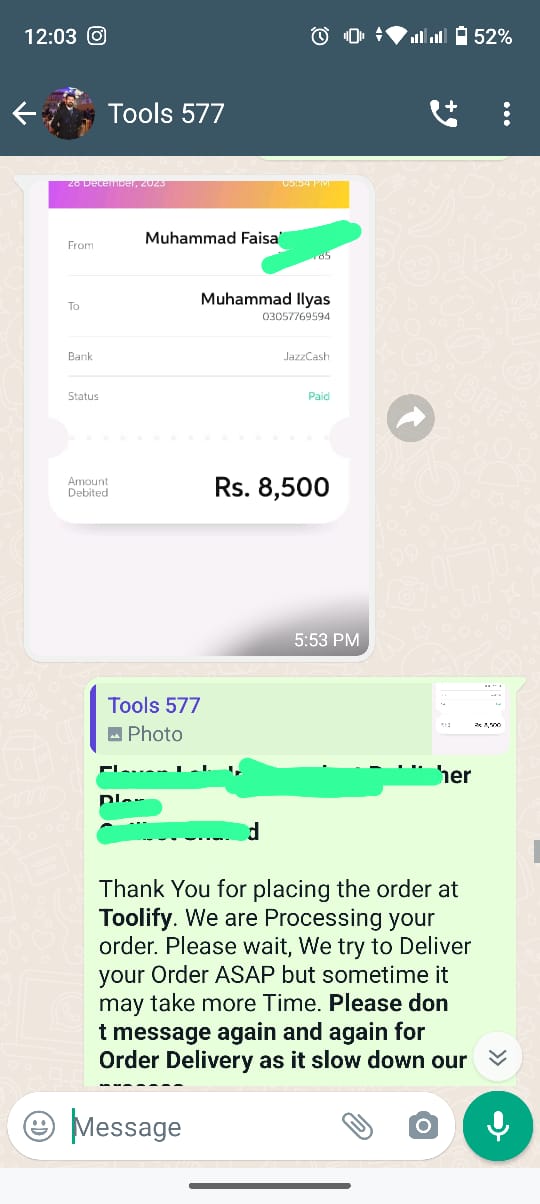Forward the payment receipt image
Viewport: 540px width, 1204px height.
pyautogui.click(x=411, y=418)
